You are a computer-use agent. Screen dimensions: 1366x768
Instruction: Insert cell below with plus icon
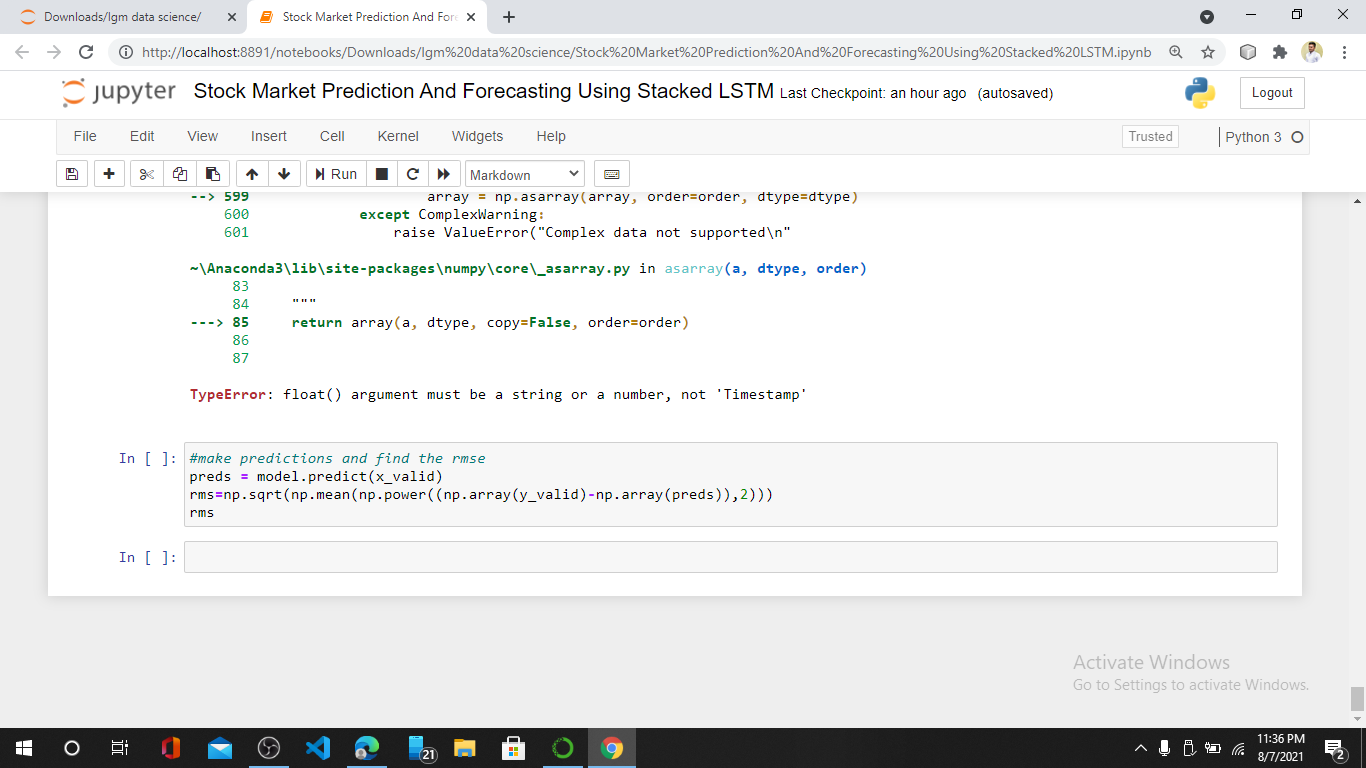(108, 174)
